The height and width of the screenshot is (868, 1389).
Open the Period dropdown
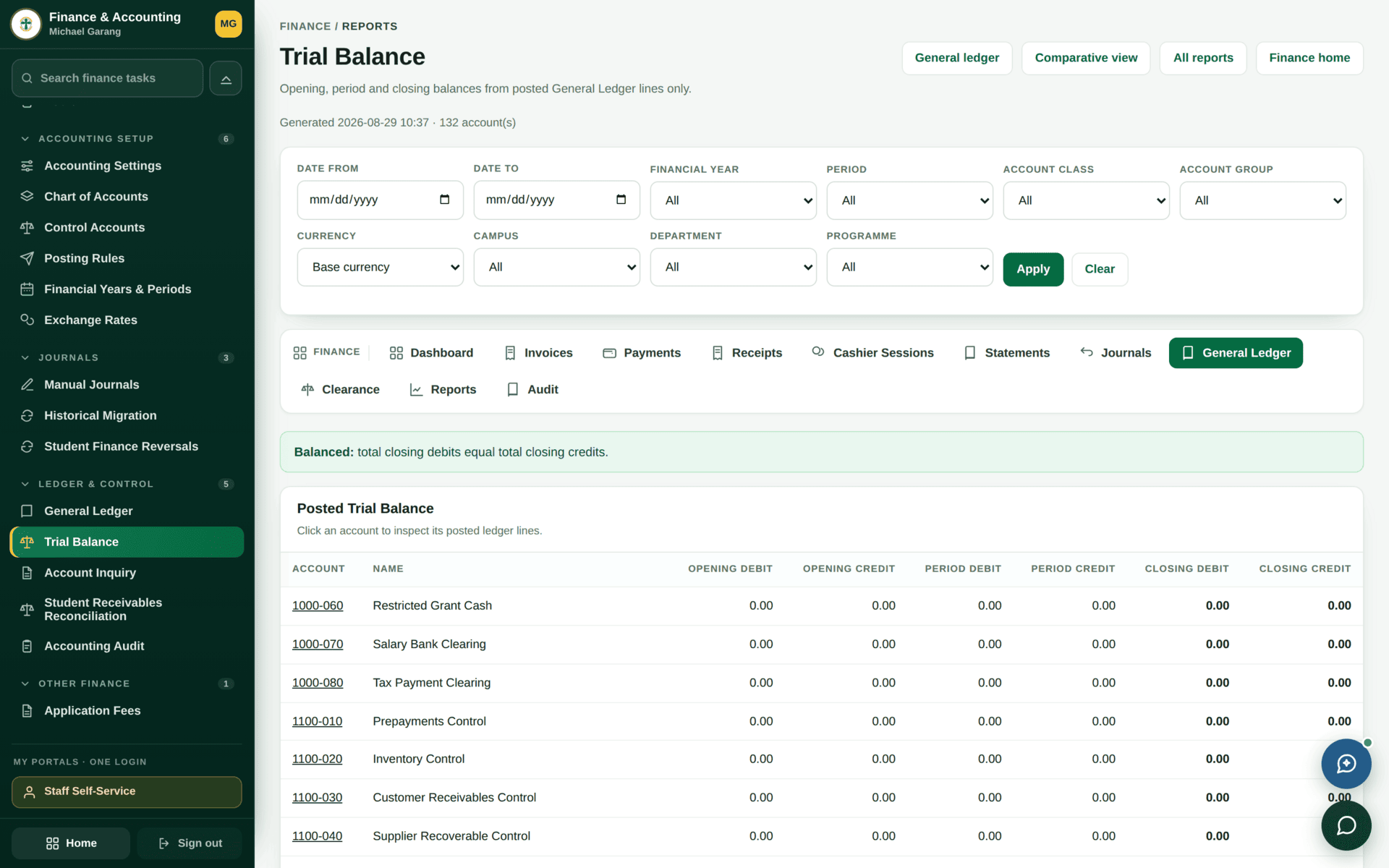[x=909, y=200]
